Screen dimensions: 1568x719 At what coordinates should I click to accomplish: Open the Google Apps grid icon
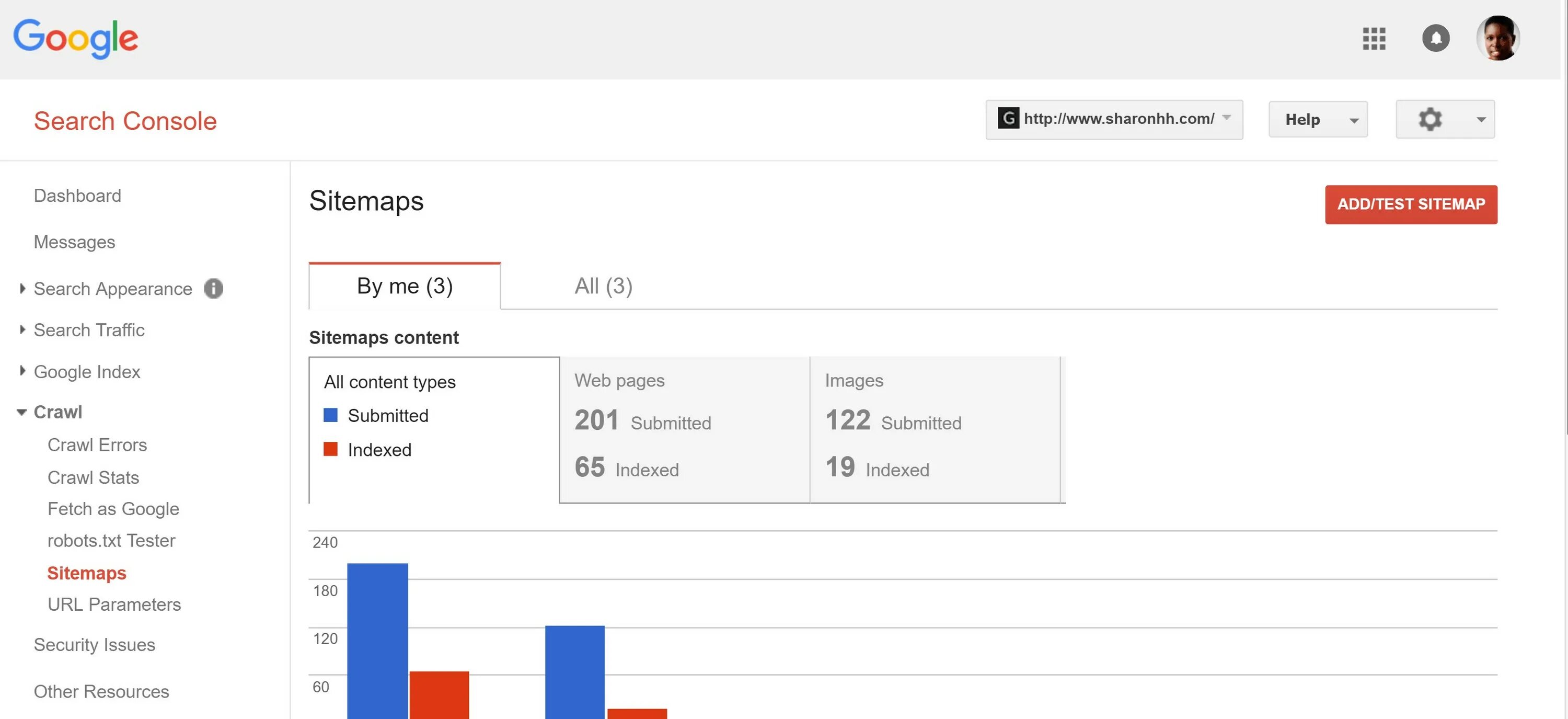coord(1374,37)
